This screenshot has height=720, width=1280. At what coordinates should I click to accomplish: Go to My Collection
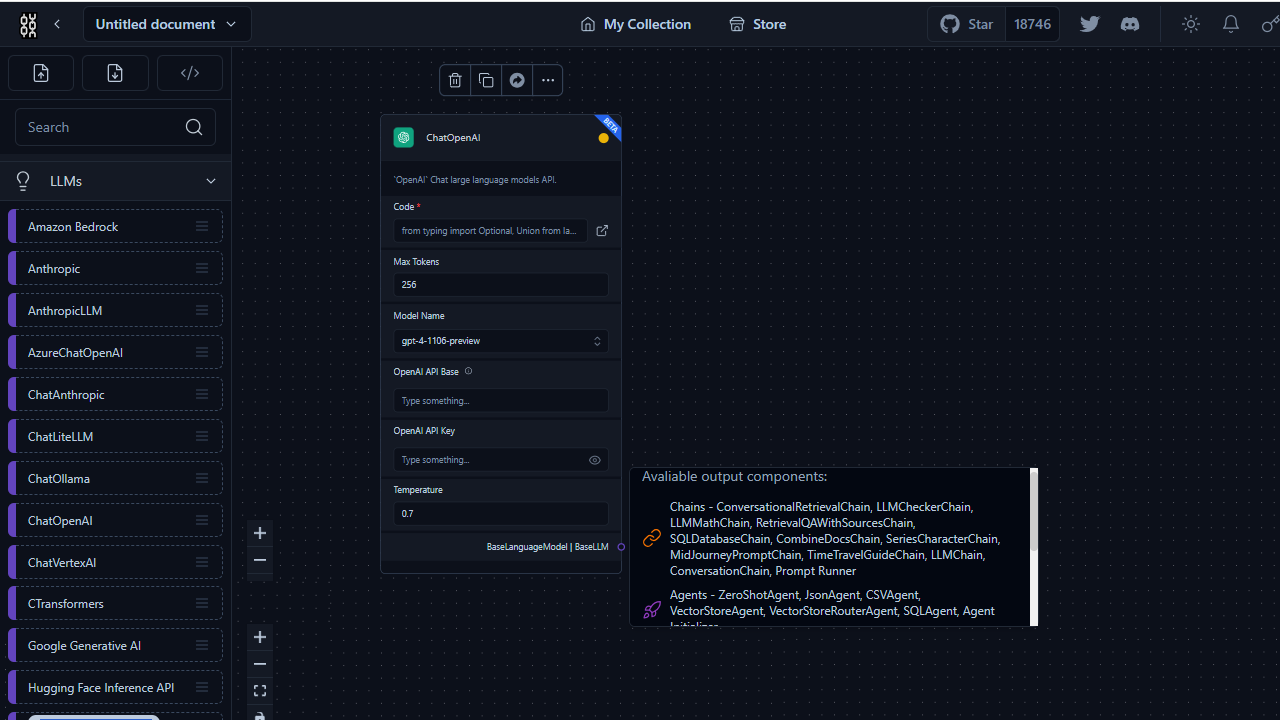coord(636,24)
